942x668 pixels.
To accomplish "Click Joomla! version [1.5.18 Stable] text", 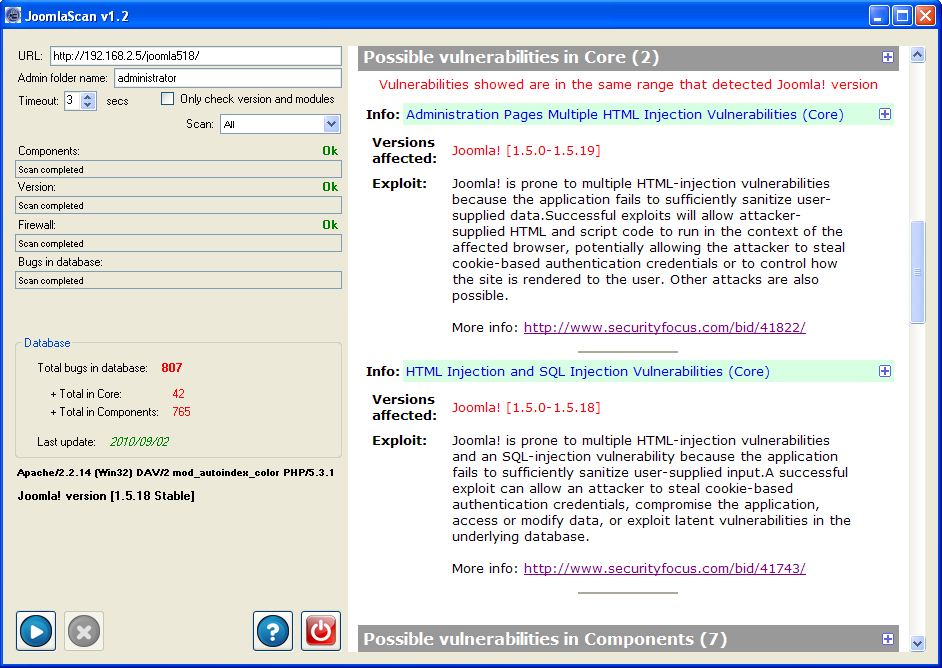I will [106, 496].
